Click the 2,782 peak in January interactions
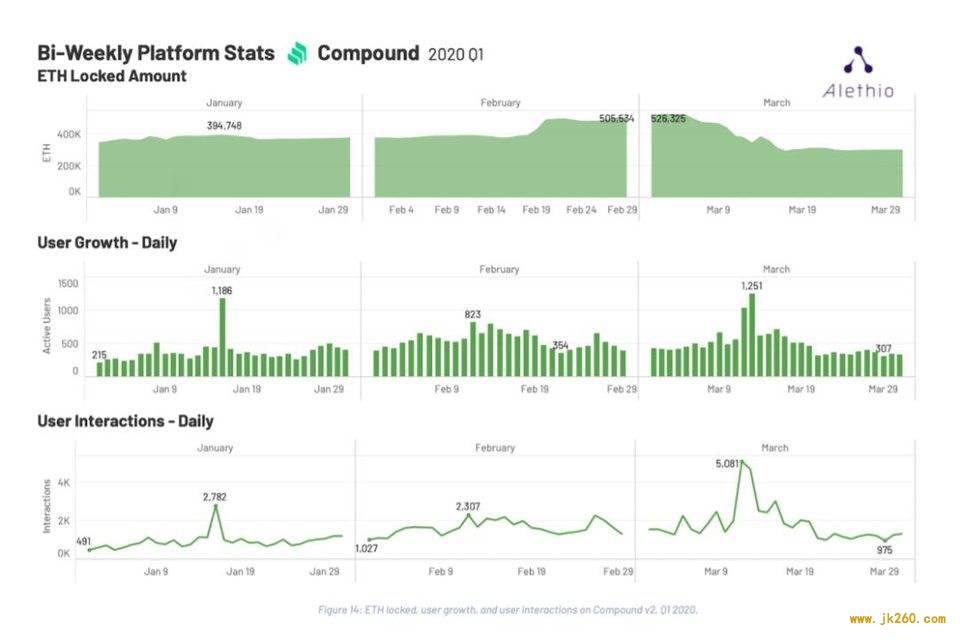Screen dimensions: 960x639 [216, 507]
